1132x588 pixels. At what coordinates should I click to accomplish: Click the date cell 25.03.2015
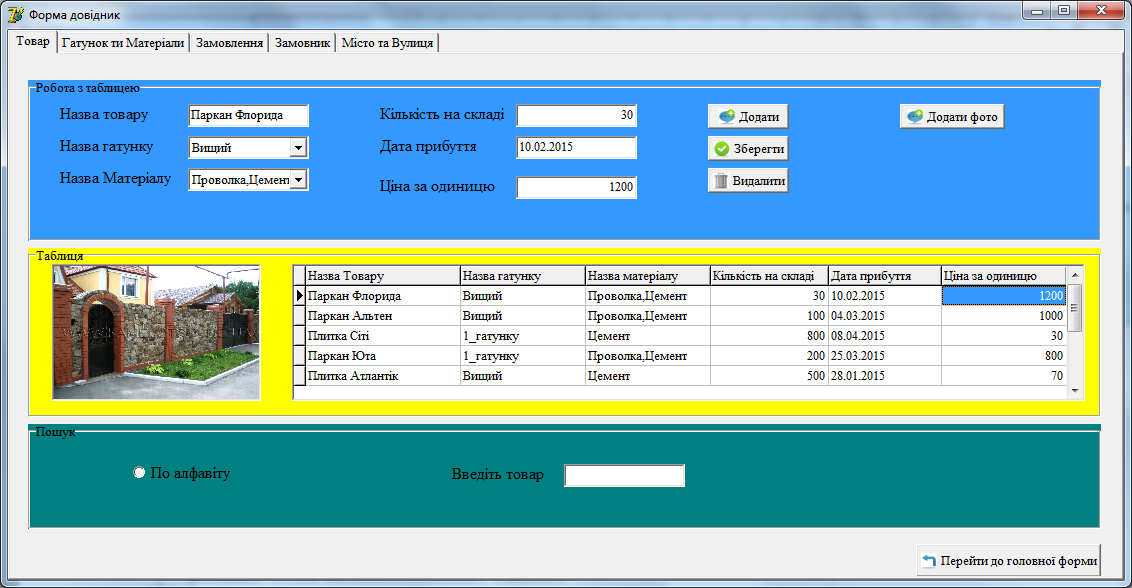[884, 355]
